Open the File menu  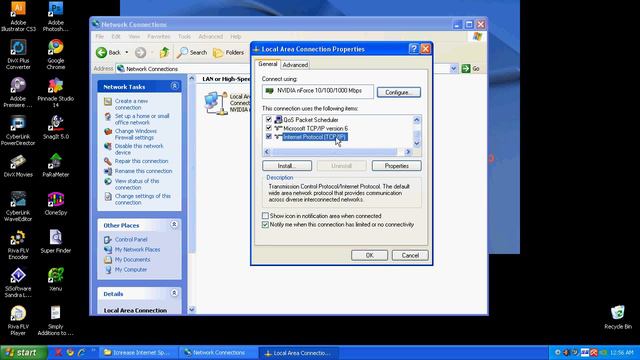[100, 36]
